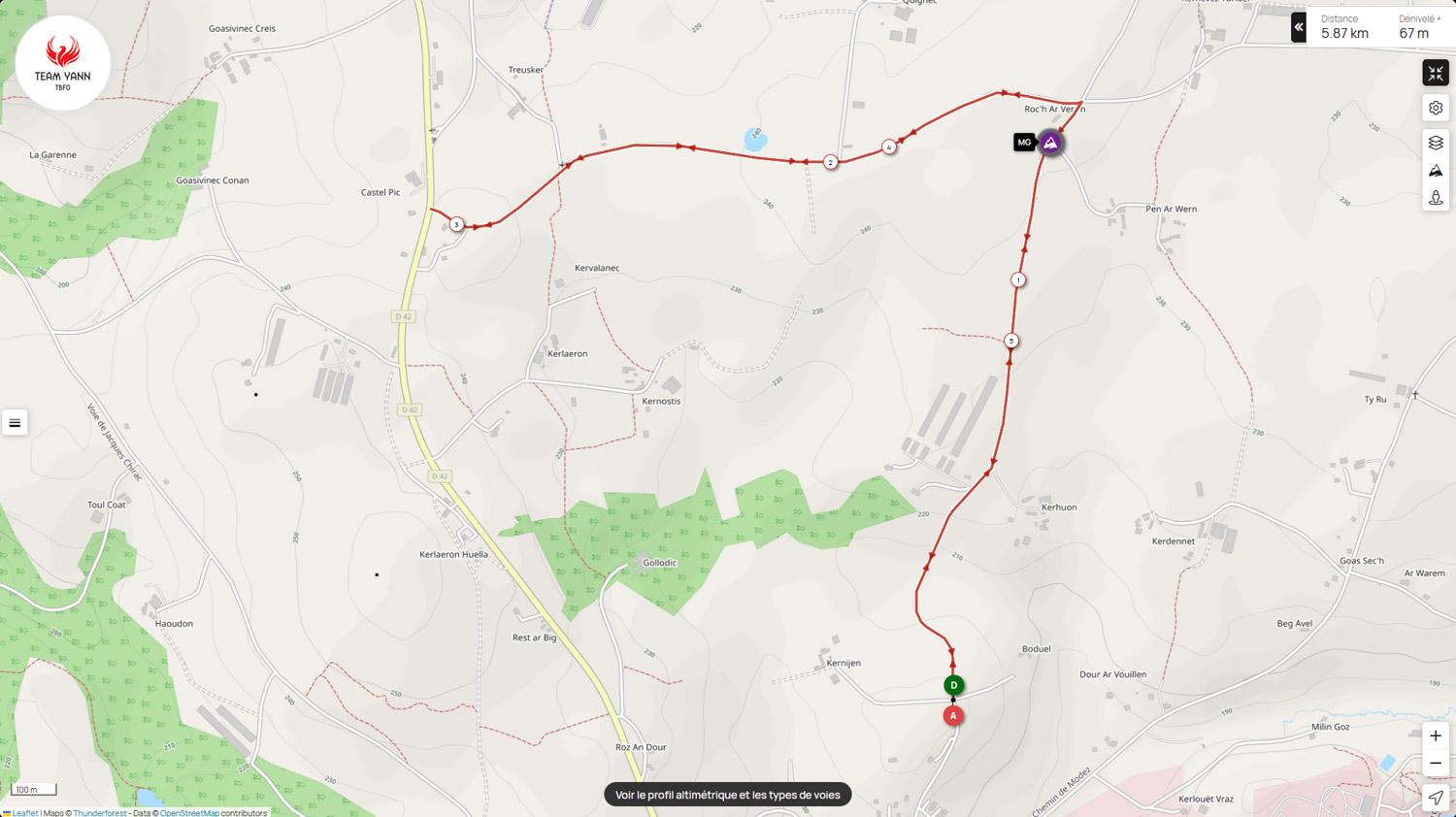
Task: Activate the street view person icon
Action: 1436,198
